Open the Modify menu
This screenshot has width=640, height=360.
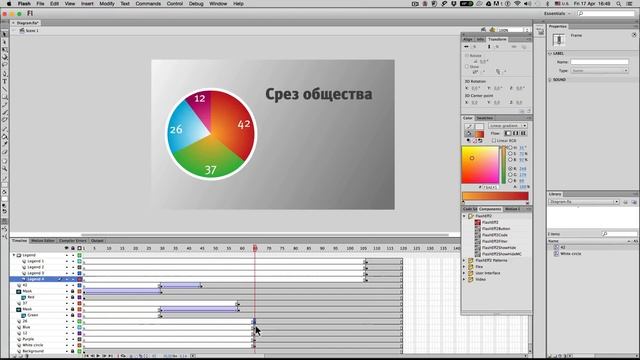pos(107,4)
